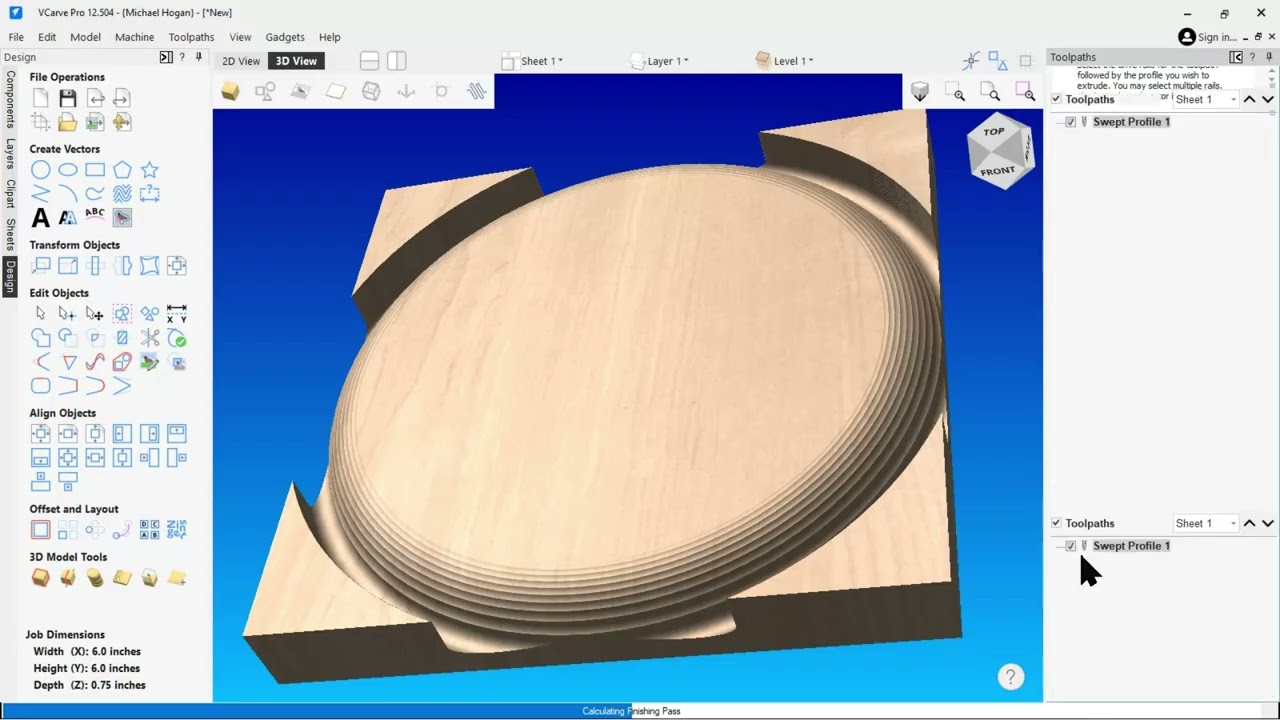Image resolution: width=1280 pixels, height=720 pixels.
Task: Click the isometric view cube icon
Action: pos(919,92)
